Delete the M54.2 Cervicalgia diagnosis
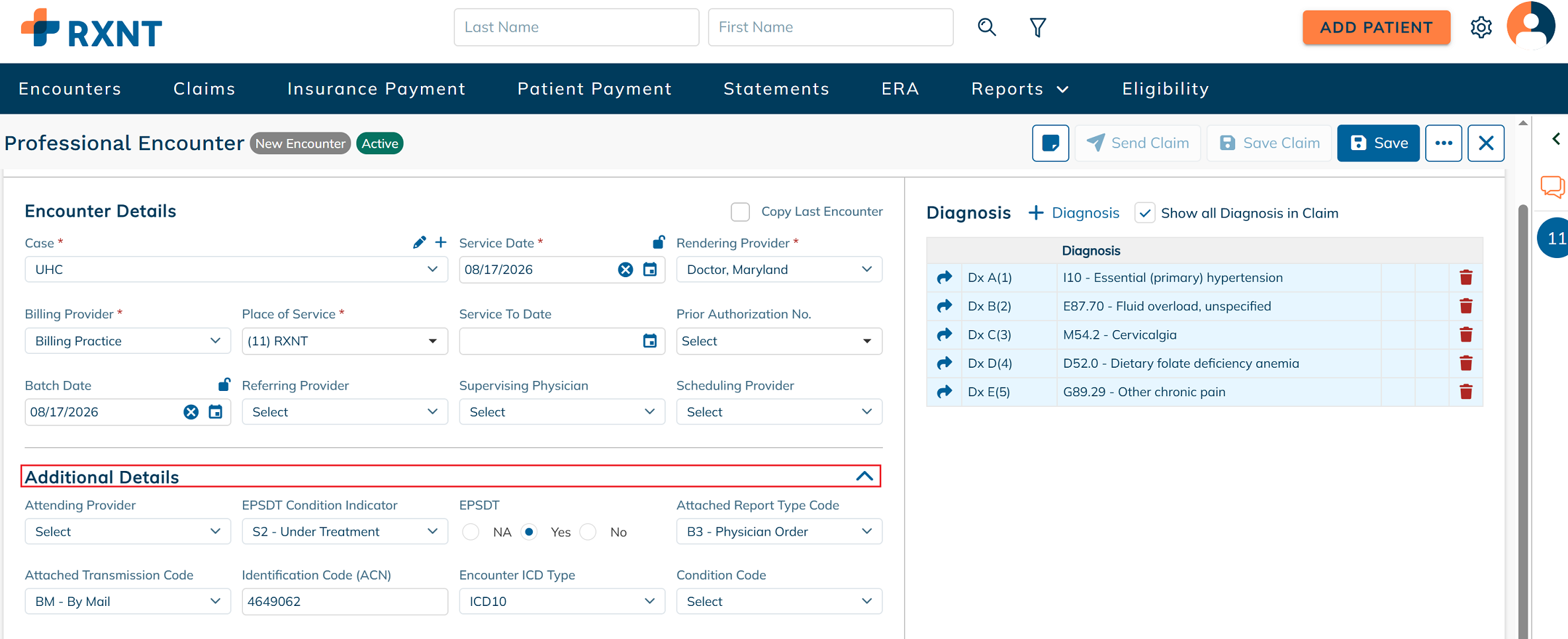The image size is (1568, 639). click(x=1465, y=335)
